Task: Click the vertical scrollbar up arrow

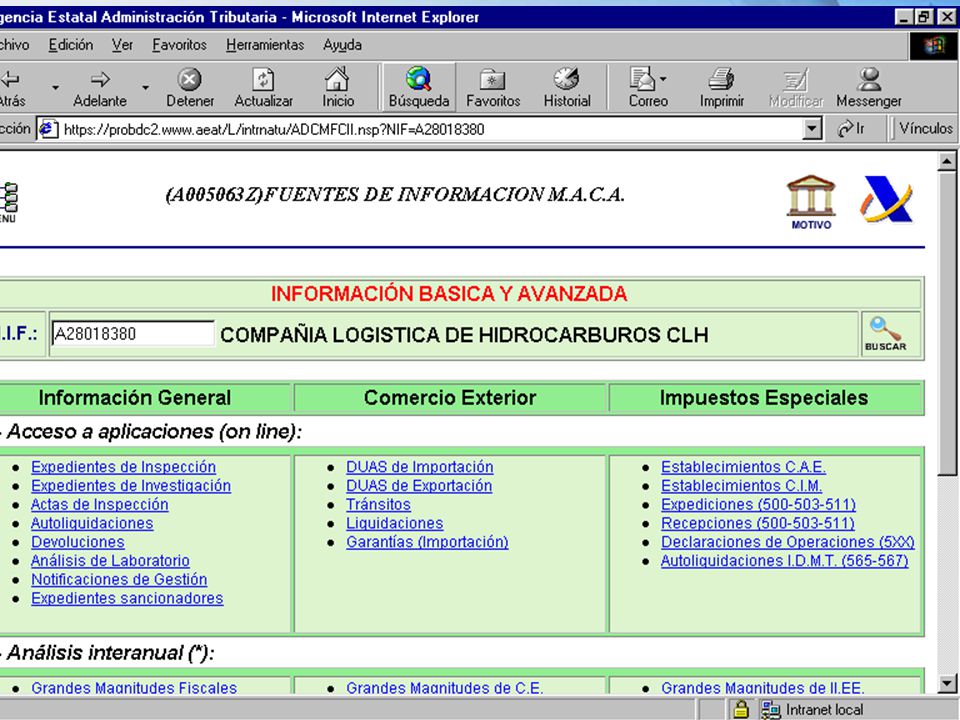Action: coord(947,162)
